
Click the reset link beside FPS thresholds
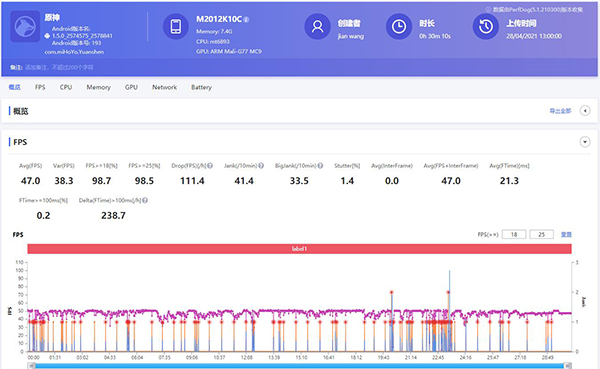566,234
